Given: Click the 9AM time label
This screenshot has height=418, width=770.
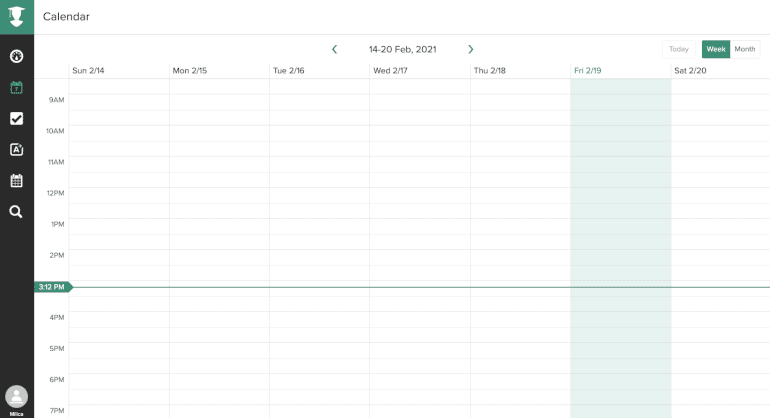Looking at the screenshot, I should (x=56, y=100).
